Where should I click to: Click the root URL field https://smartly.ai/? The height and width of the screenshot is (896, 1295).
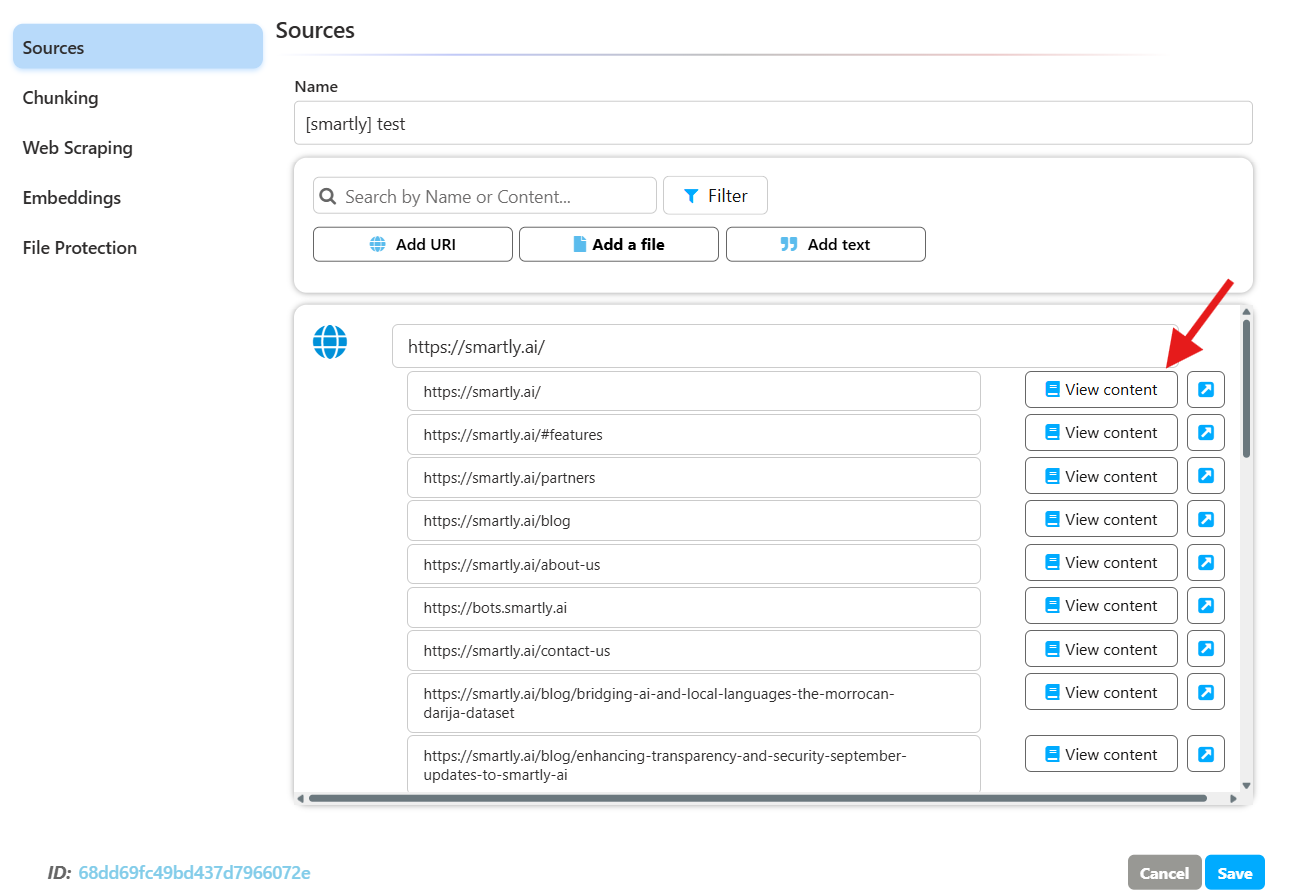coord(786,346)
